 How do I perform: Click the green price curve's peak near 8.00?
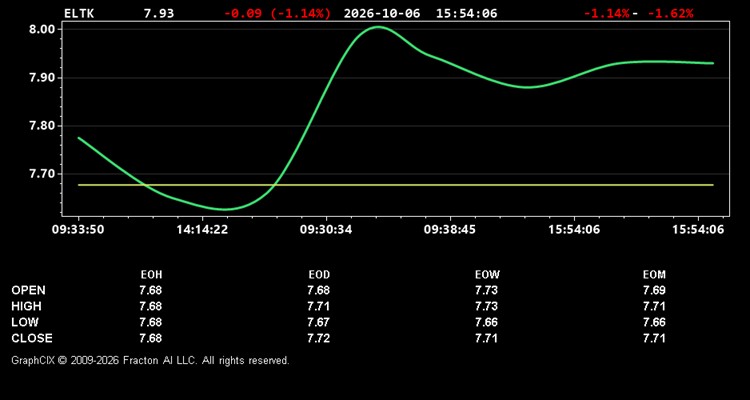click(x=378, y=27)
